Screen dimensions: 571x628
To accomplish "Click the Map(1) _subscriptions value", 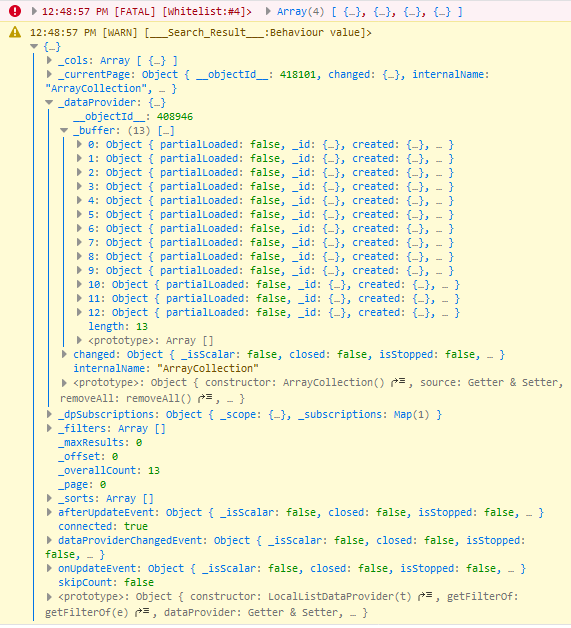I will [x=411, y=415].
